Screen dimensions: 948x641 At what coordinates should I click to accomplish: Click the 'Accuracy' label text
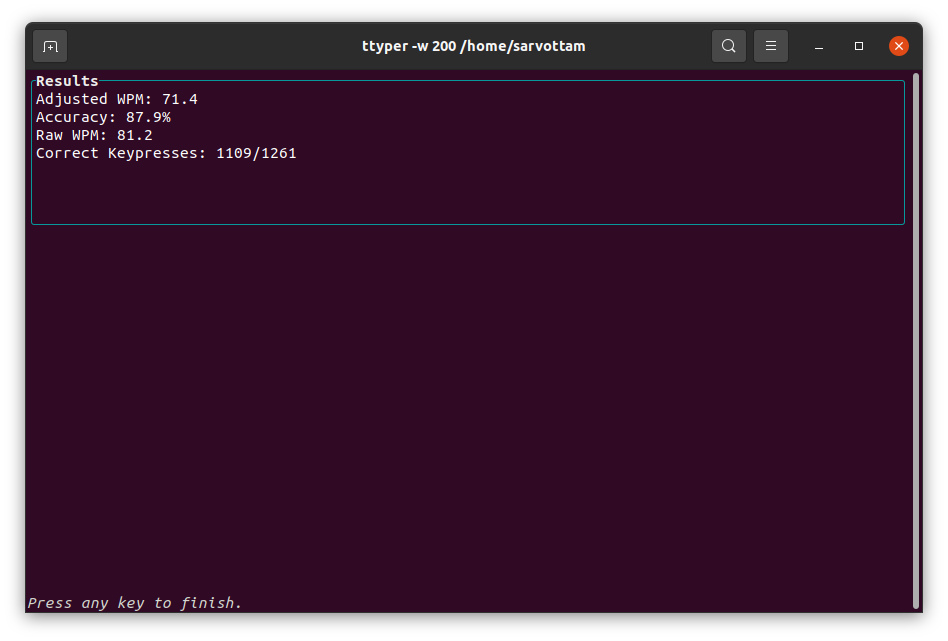coord(75,117)
